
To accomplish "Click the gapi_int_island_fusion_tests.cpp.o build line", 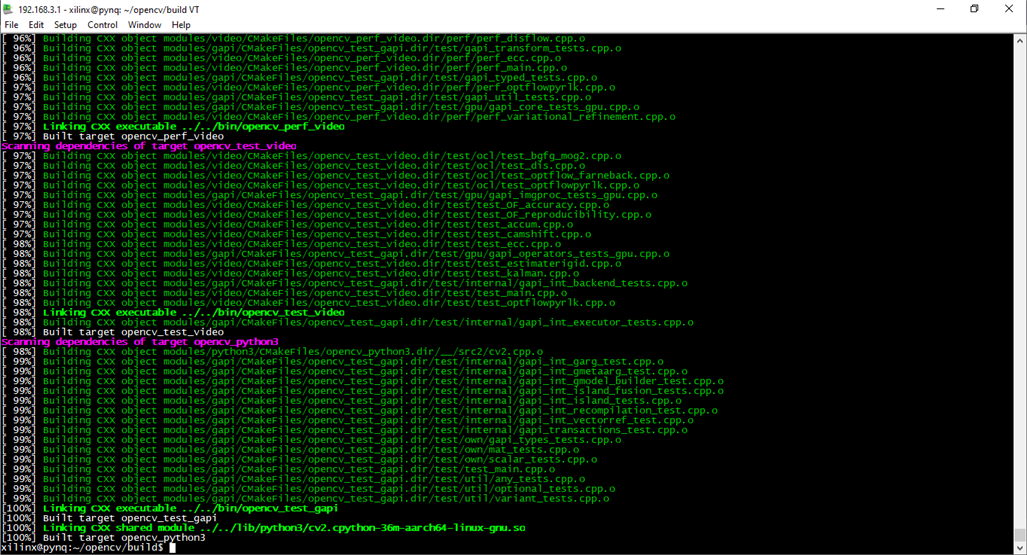I will (363, 391).
